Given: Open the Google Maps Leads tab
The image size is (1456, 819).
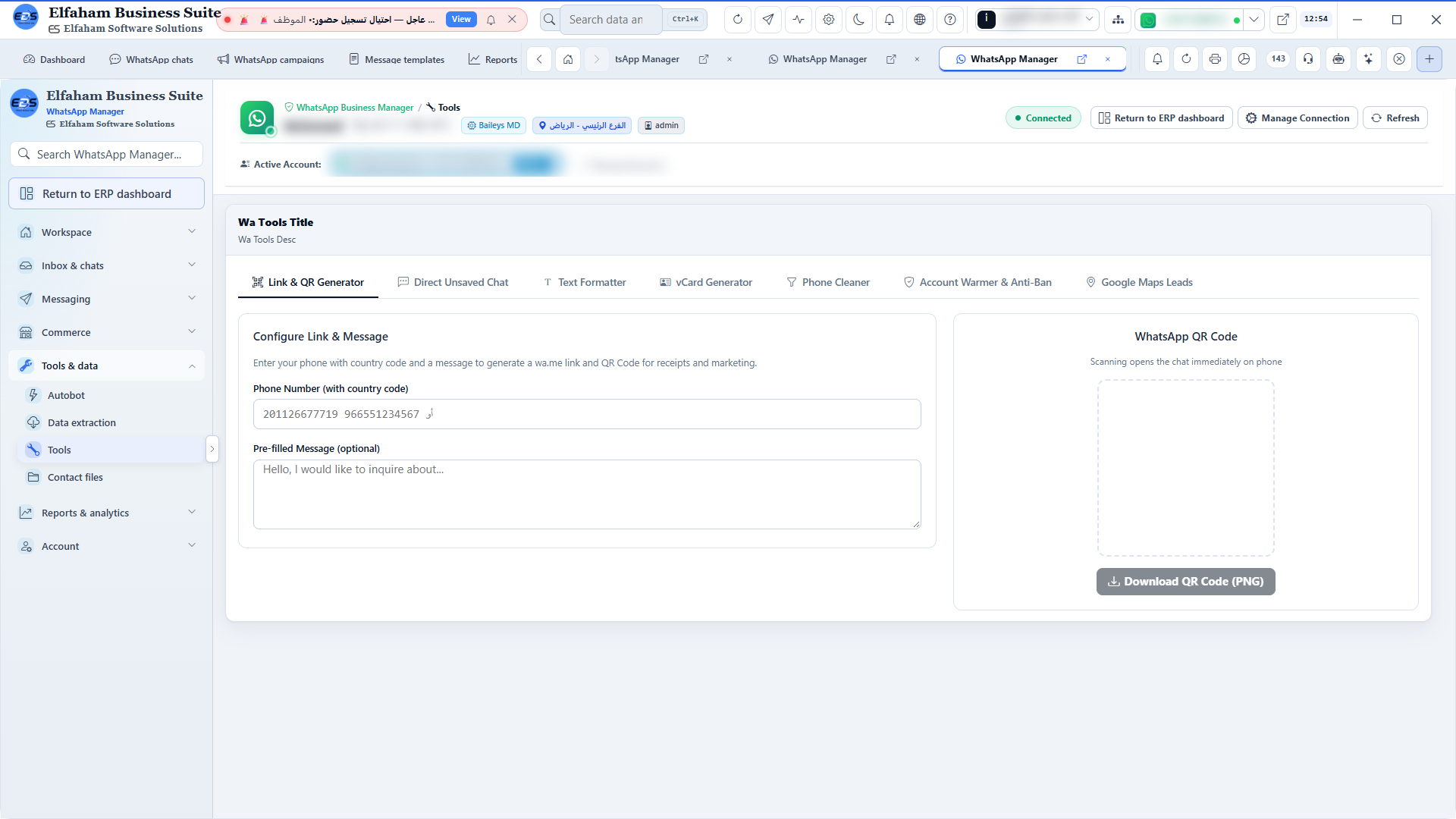Looking at the screenshot, I should click(1139, 282).
